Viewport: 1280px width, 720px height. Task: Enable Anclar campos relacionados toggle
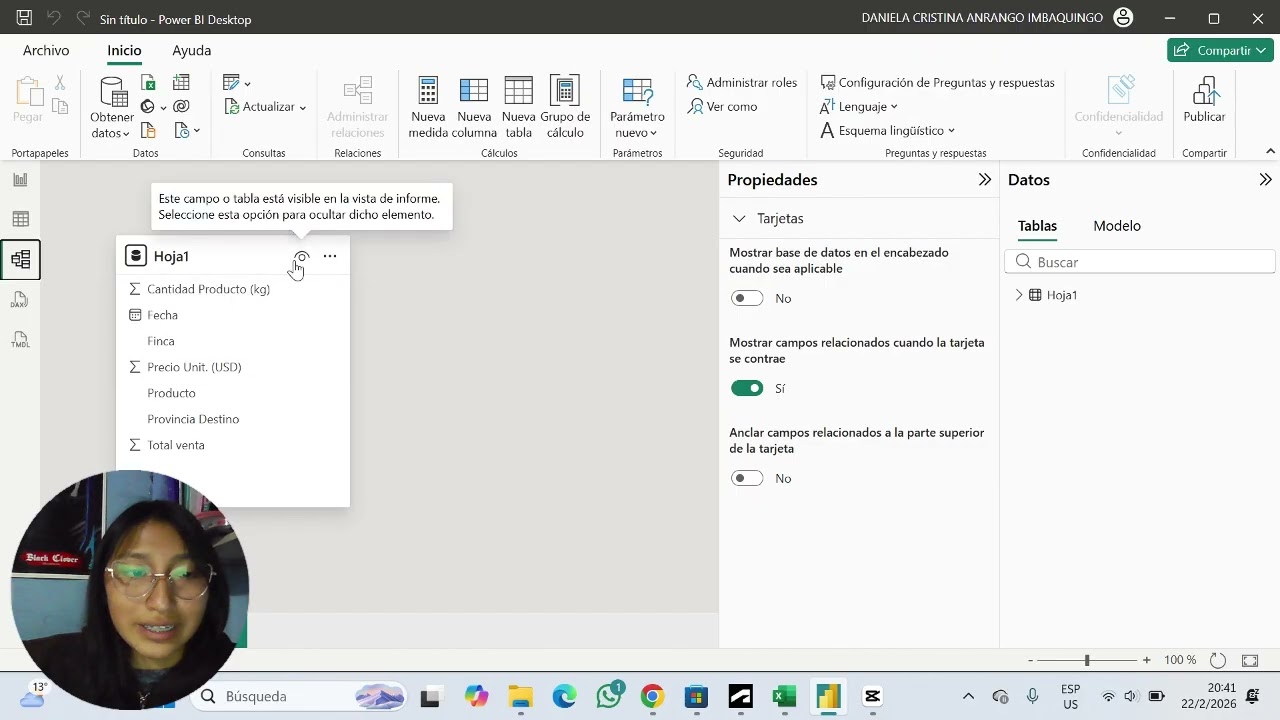pos(747,478)
